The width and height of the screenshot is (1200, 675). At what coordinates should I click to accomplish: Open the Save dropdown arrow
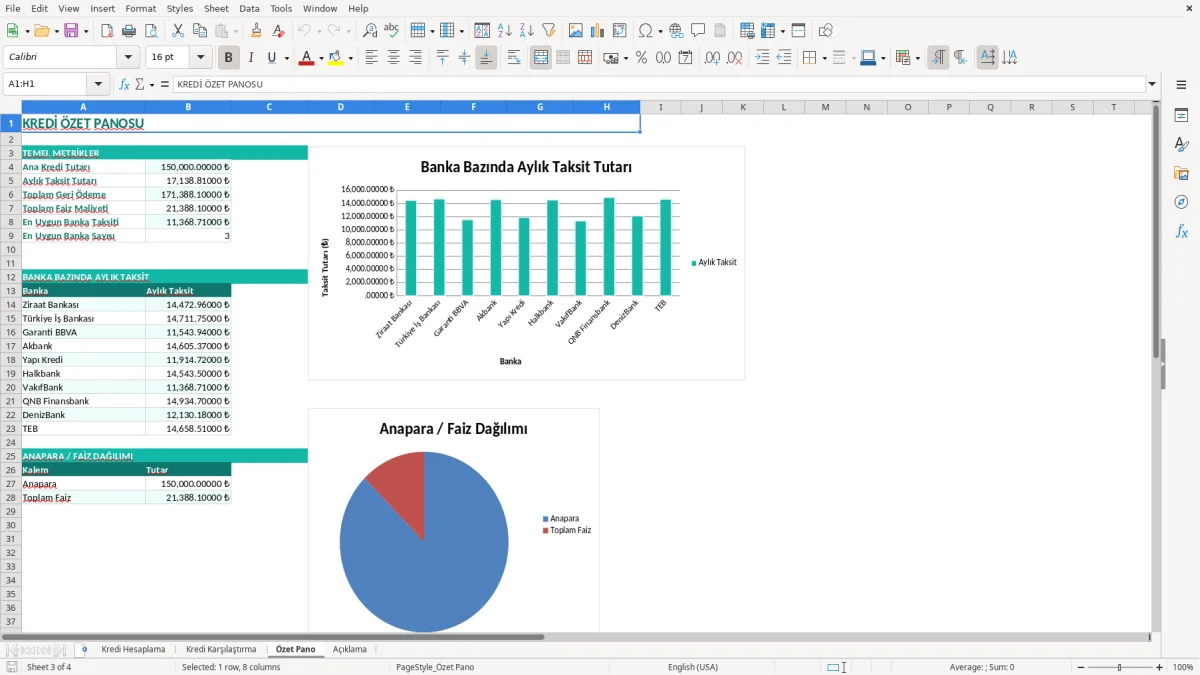86,31
